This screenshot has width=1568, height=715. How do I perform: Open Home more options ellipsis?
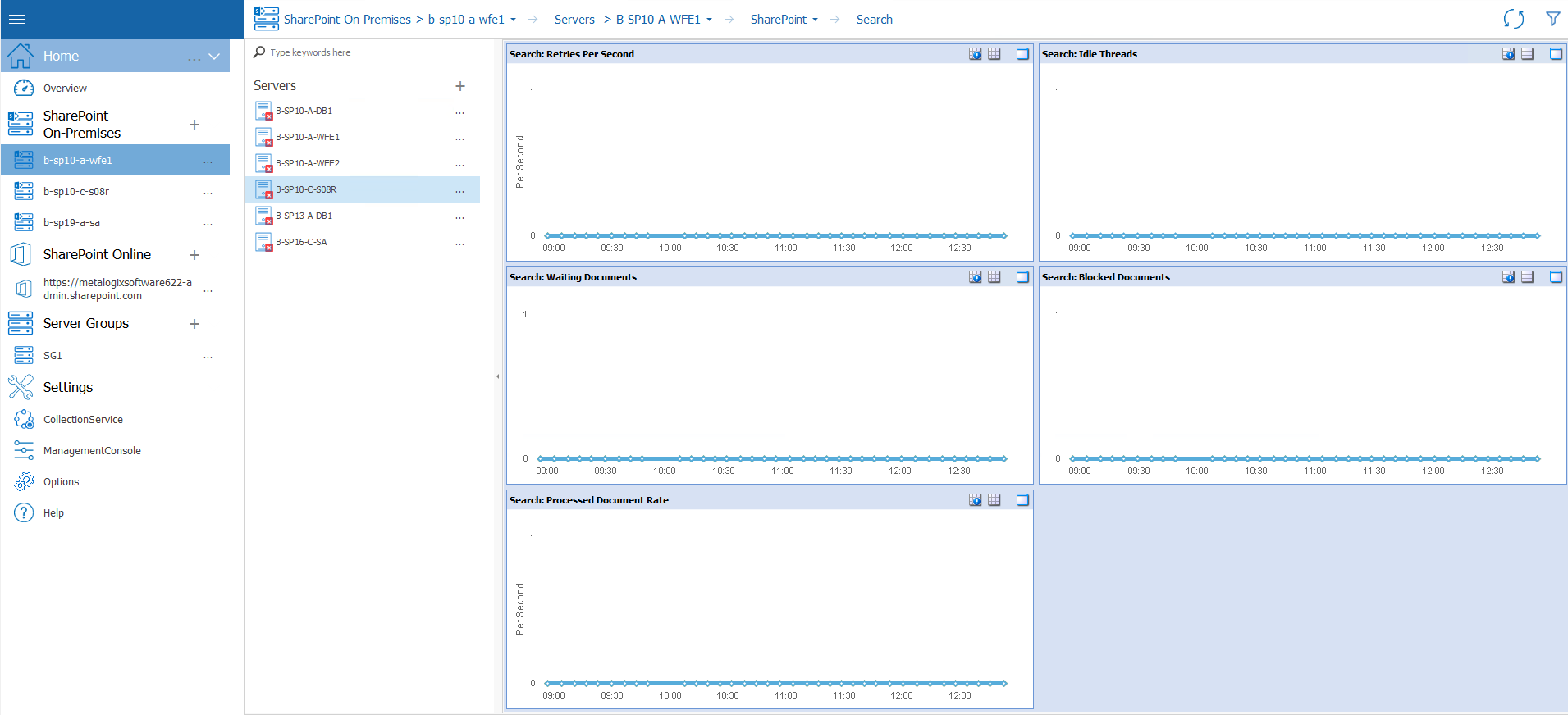point(194,60)
